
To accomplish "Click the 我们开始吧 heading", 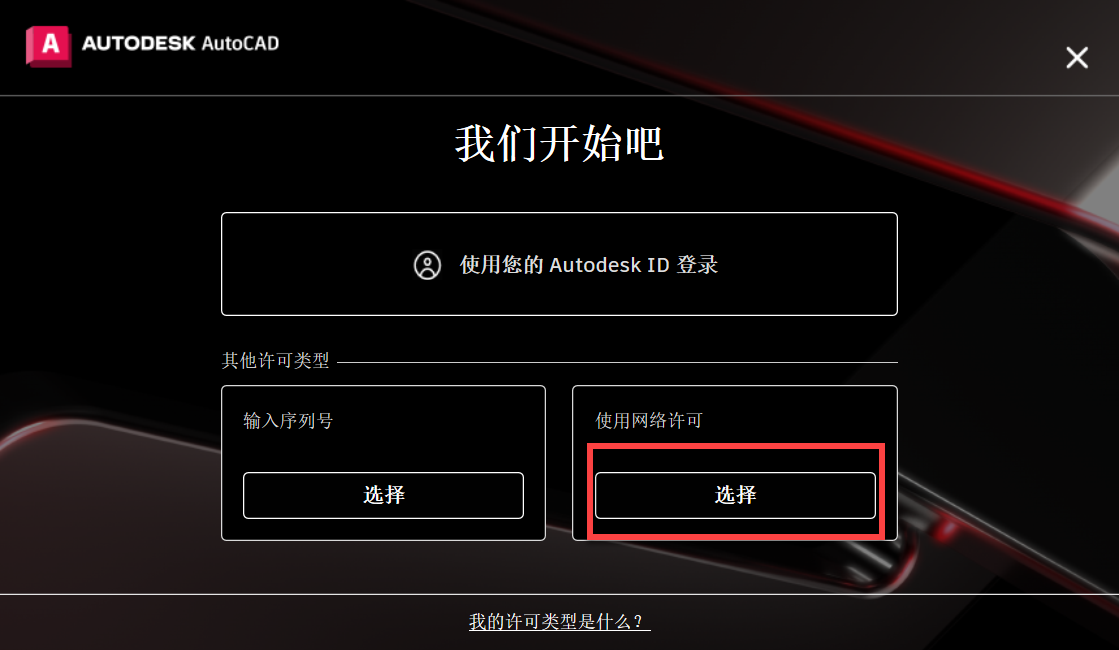I will (x=560, y=143).
